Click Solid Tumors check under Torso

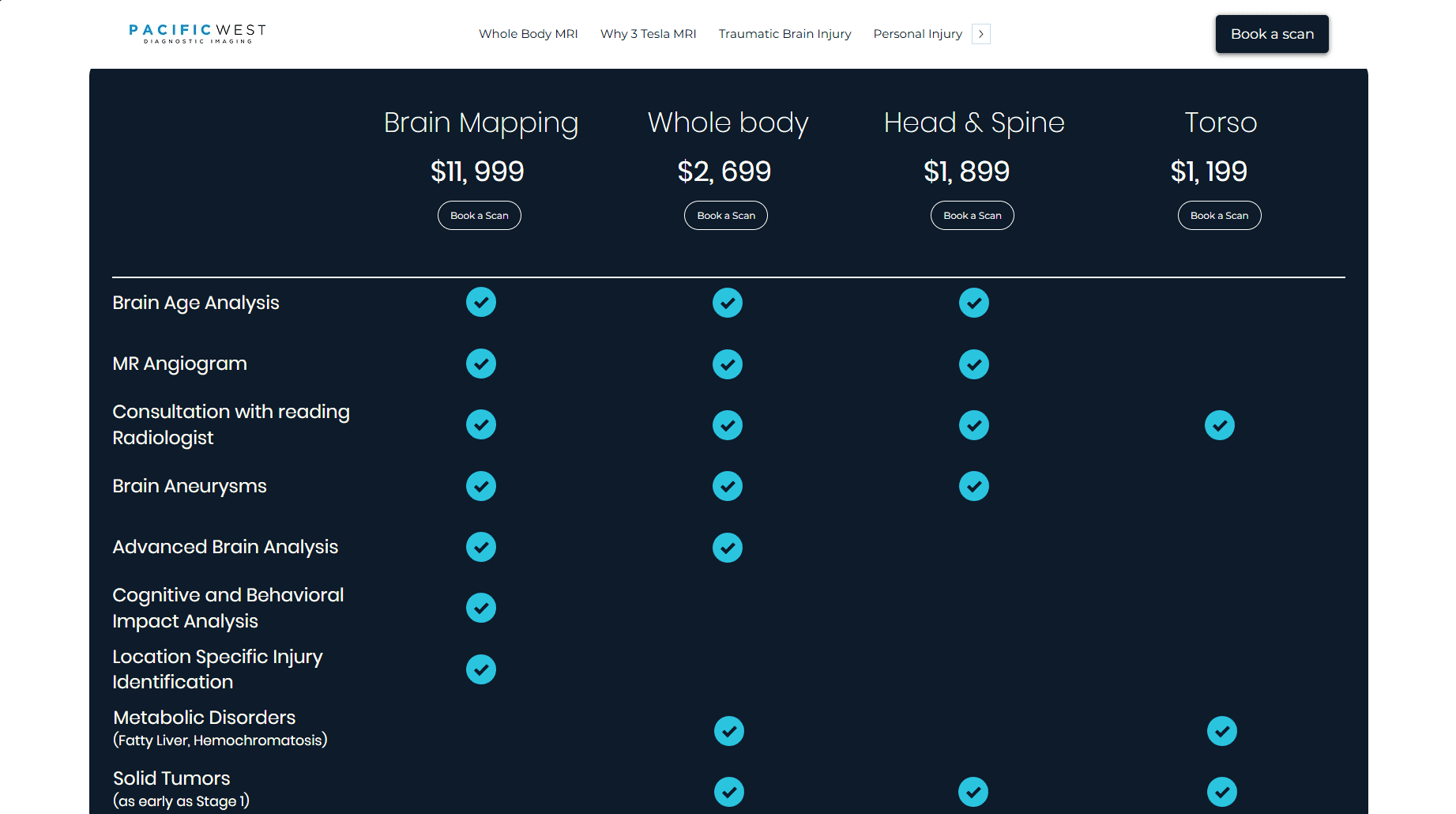coord(1222,792)
